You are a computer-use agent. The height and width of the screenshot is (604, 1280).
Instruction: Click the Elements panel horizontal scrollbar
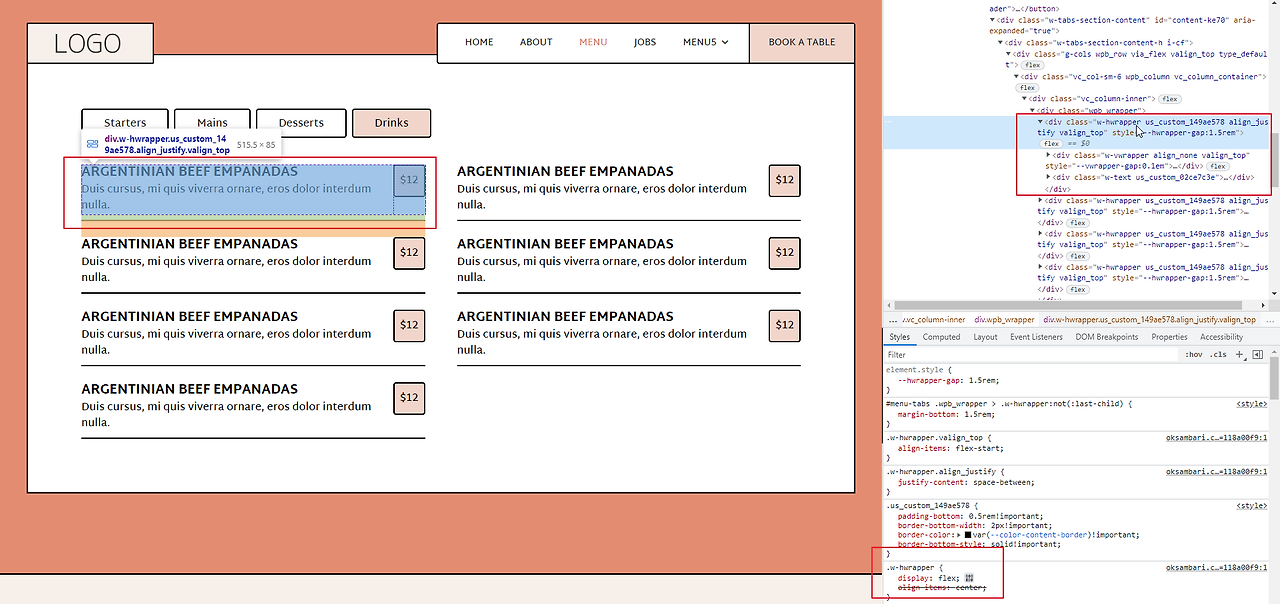(x=1068, y=305)
